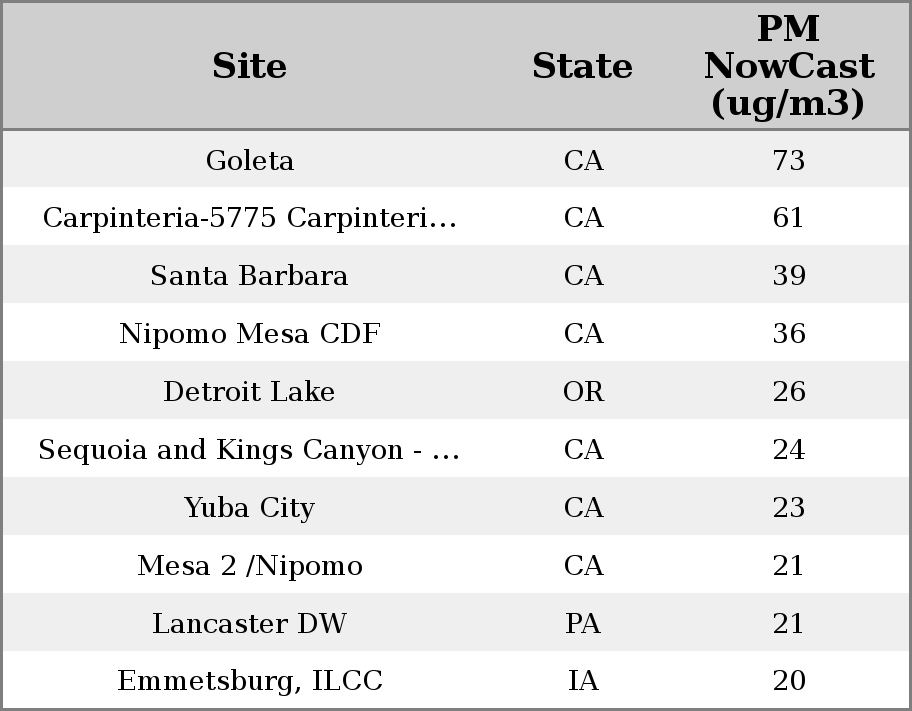Click Emmetsburg's PM value of 20
Image resolution: width=912 pixels, height=711 pixels.
(788, 681)
